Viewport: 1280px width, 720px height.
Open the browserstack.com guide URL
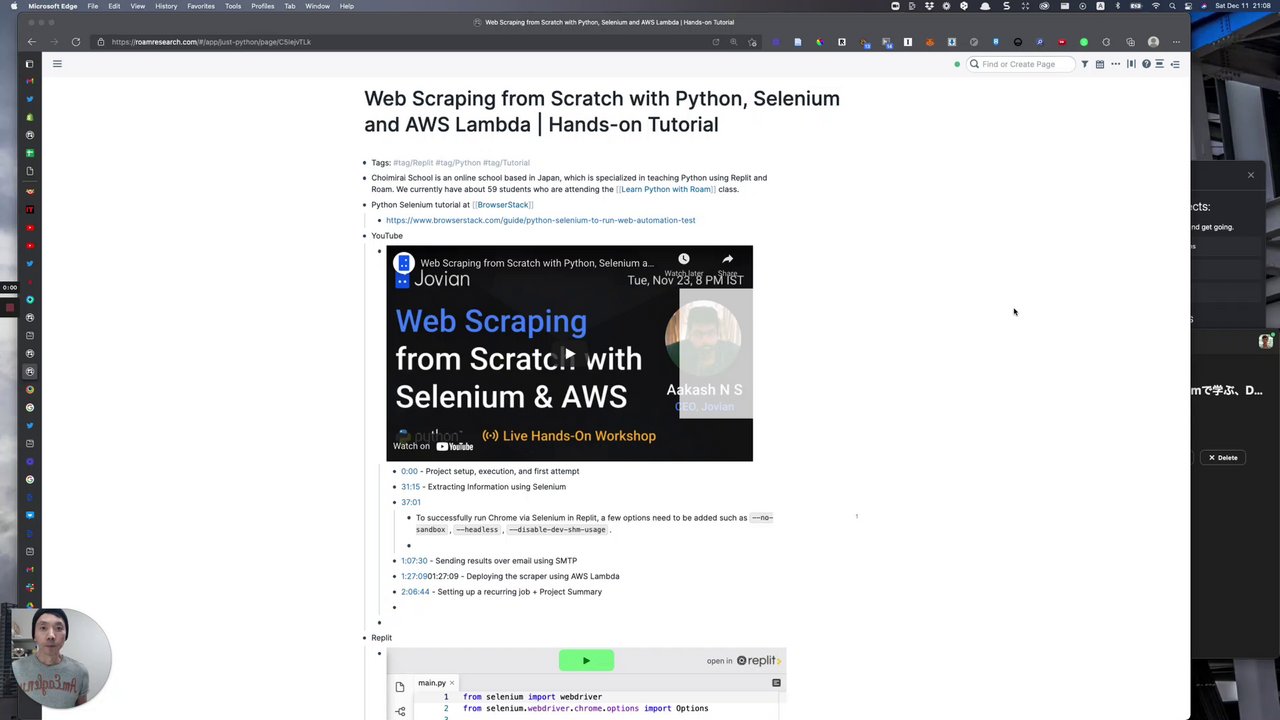tap(540, 220)
